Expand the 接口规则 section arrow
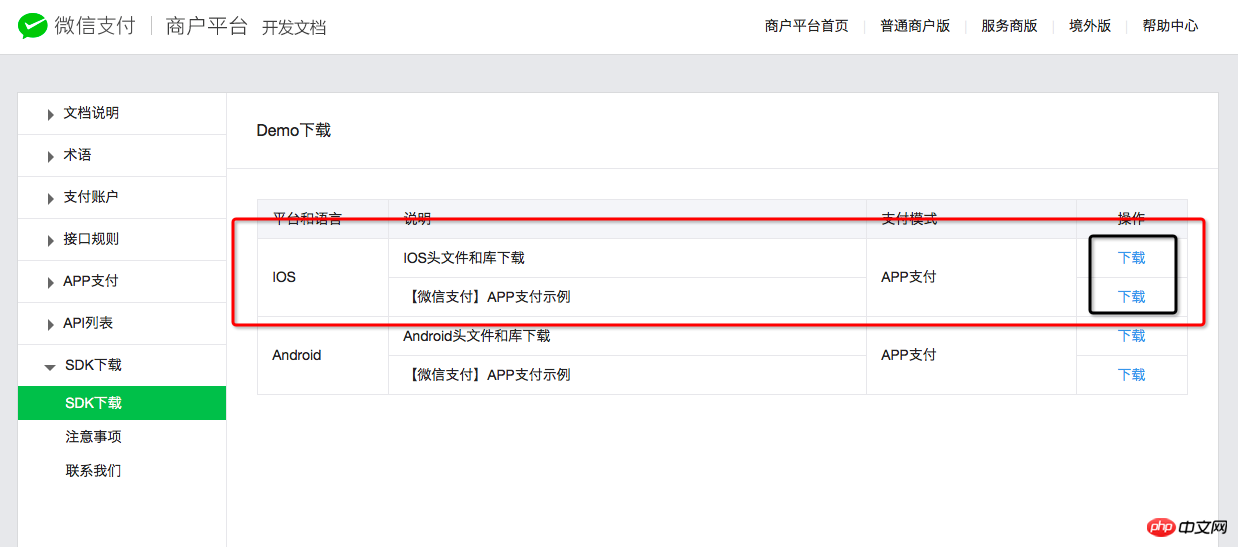Screen dimensions: 1238x547 51,241
